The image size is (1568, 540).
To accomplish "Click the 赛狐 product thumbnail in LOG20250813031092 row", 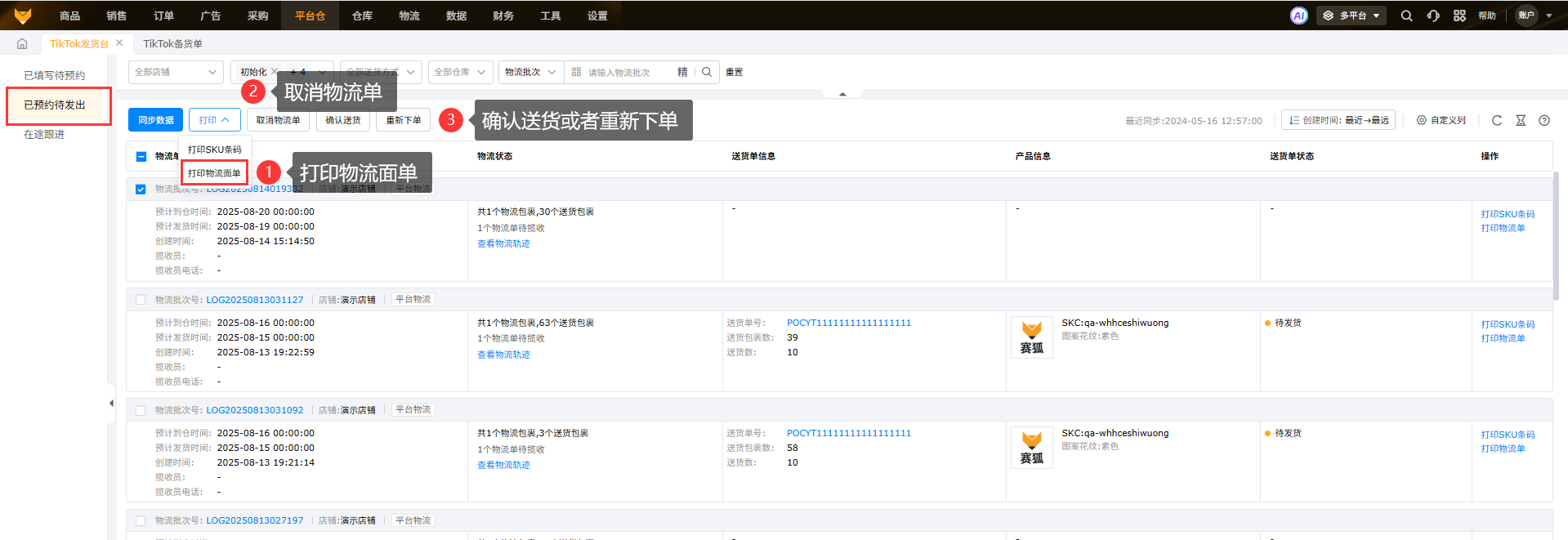I will 1032,448.
